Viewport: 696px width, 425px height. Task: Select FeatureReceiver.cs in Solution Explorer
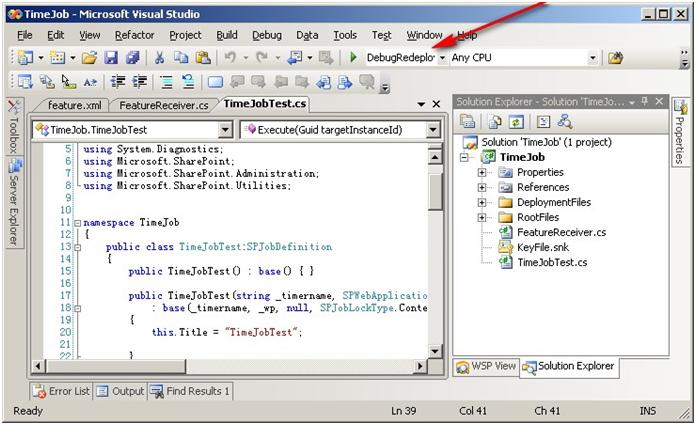[561, 232]
